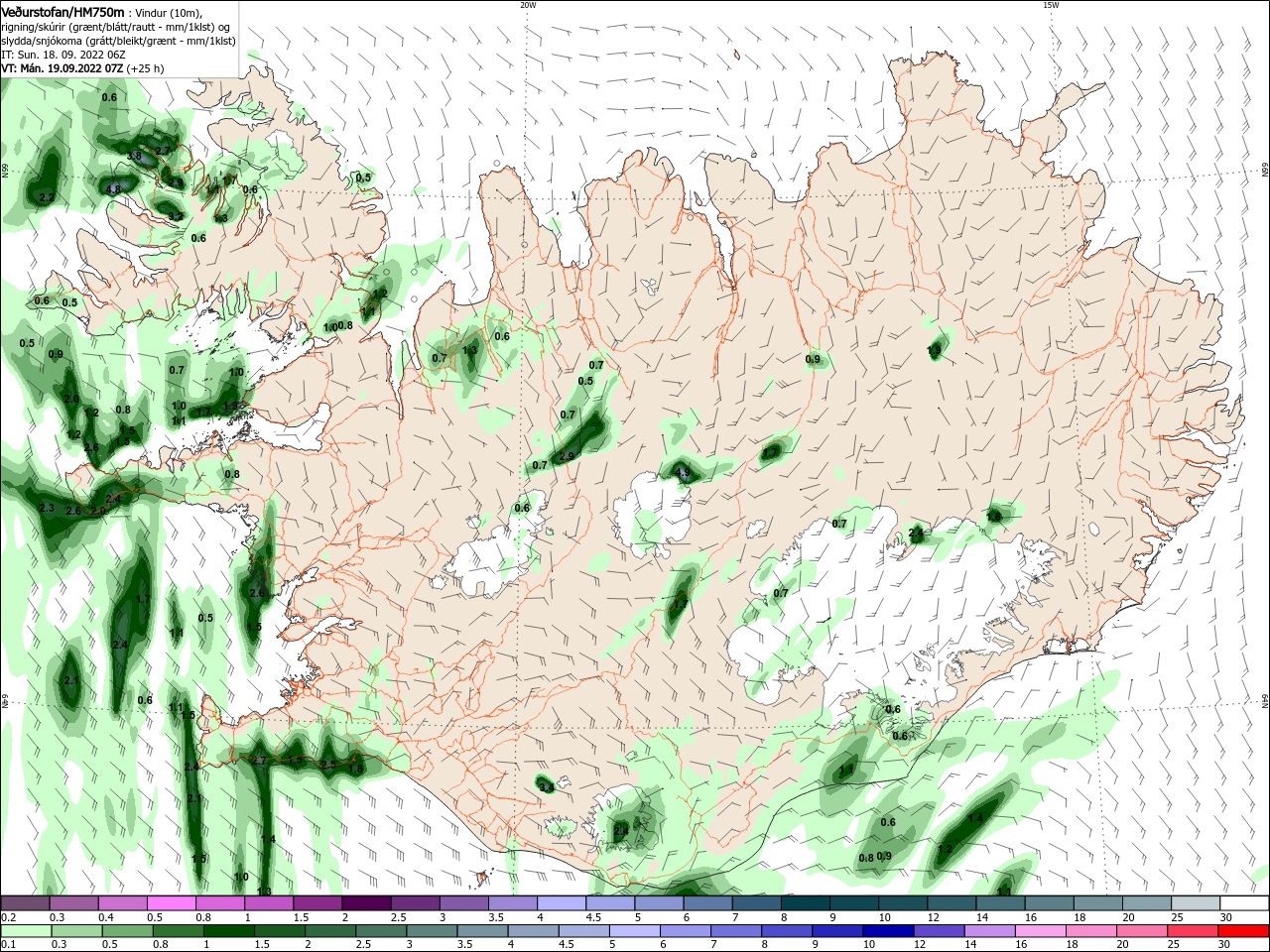Pick the bright pink swatch between 0.5 and 0.8

coord(172,903)
